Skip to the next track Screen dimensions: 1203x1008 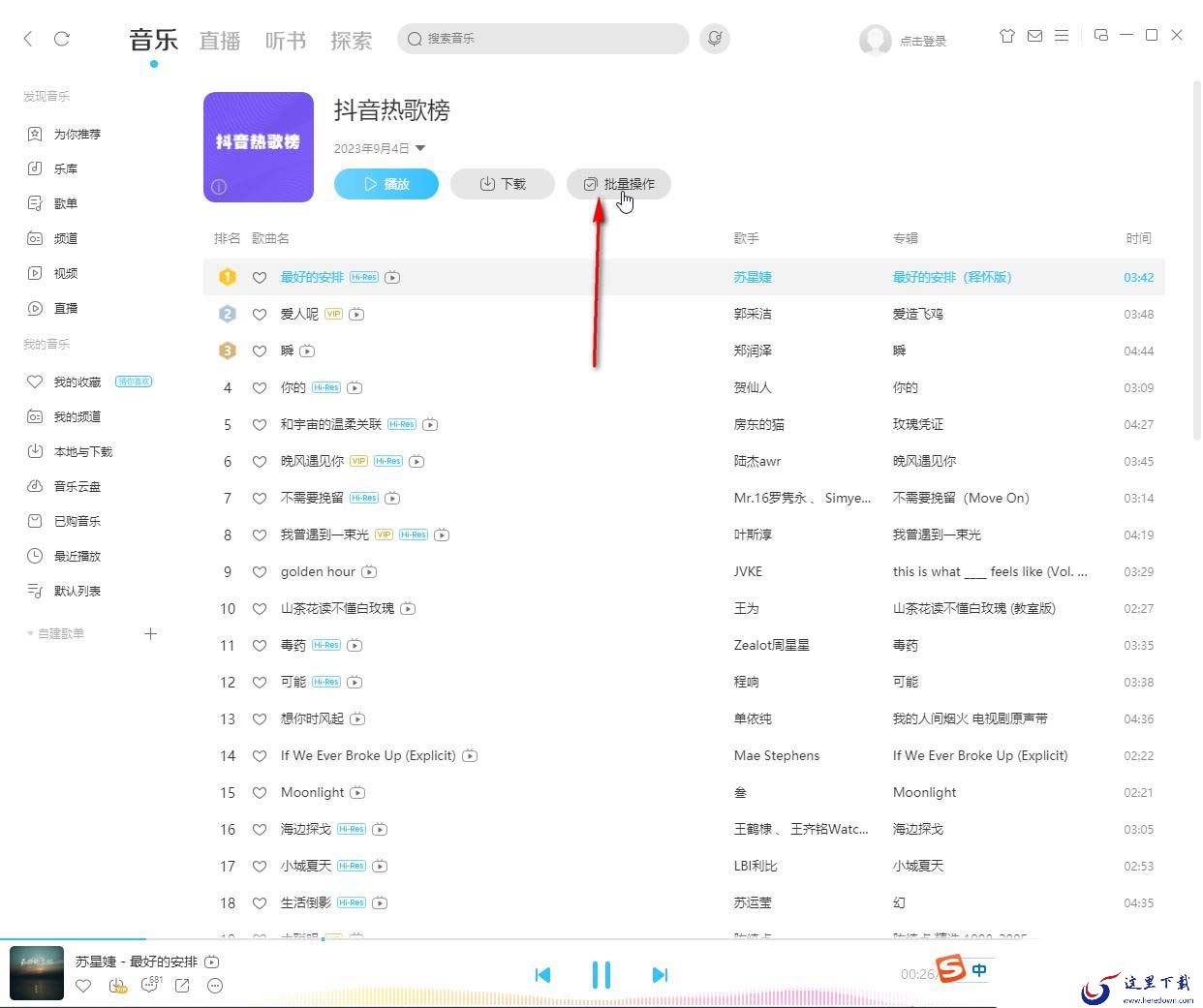point(660,975)
